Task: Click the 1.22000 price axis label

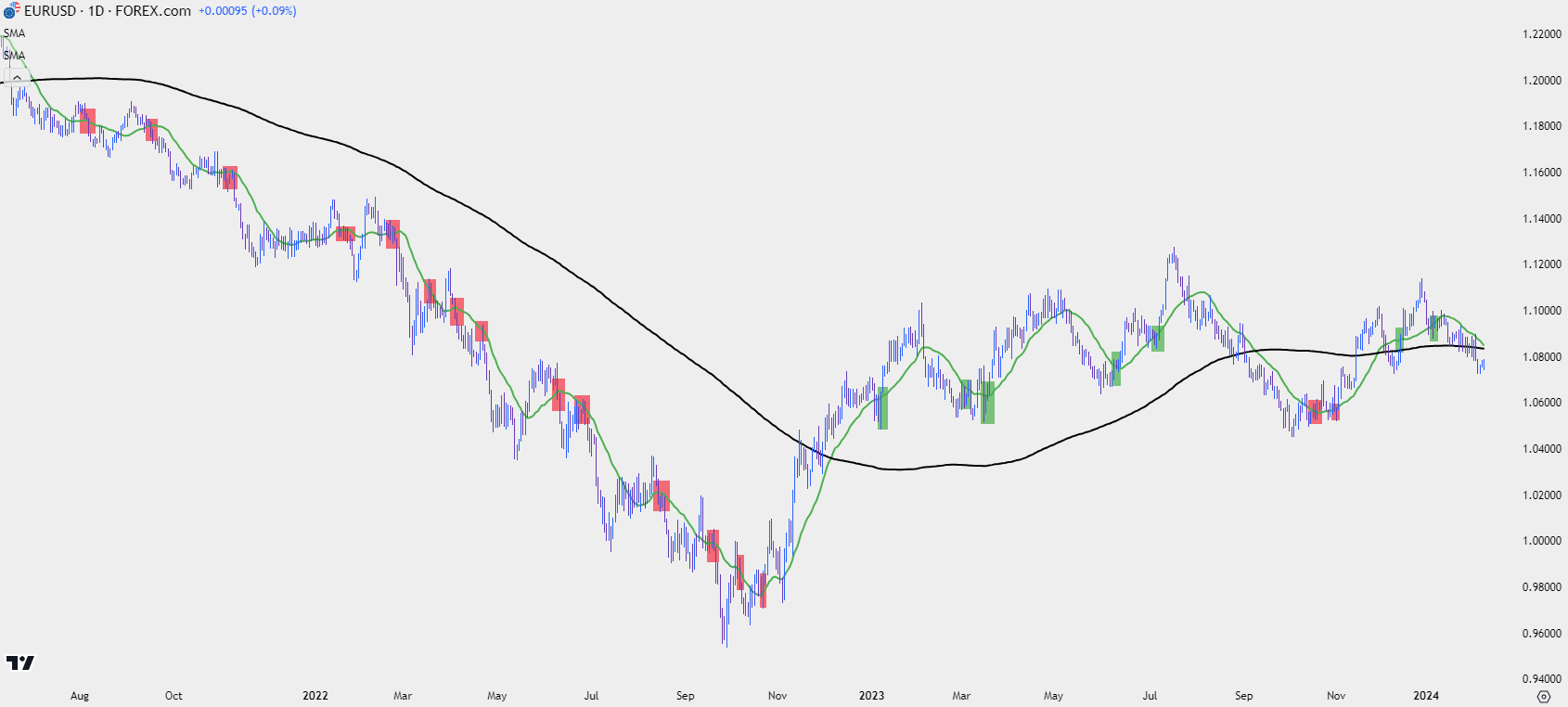Action: [x=1542, y=34]
